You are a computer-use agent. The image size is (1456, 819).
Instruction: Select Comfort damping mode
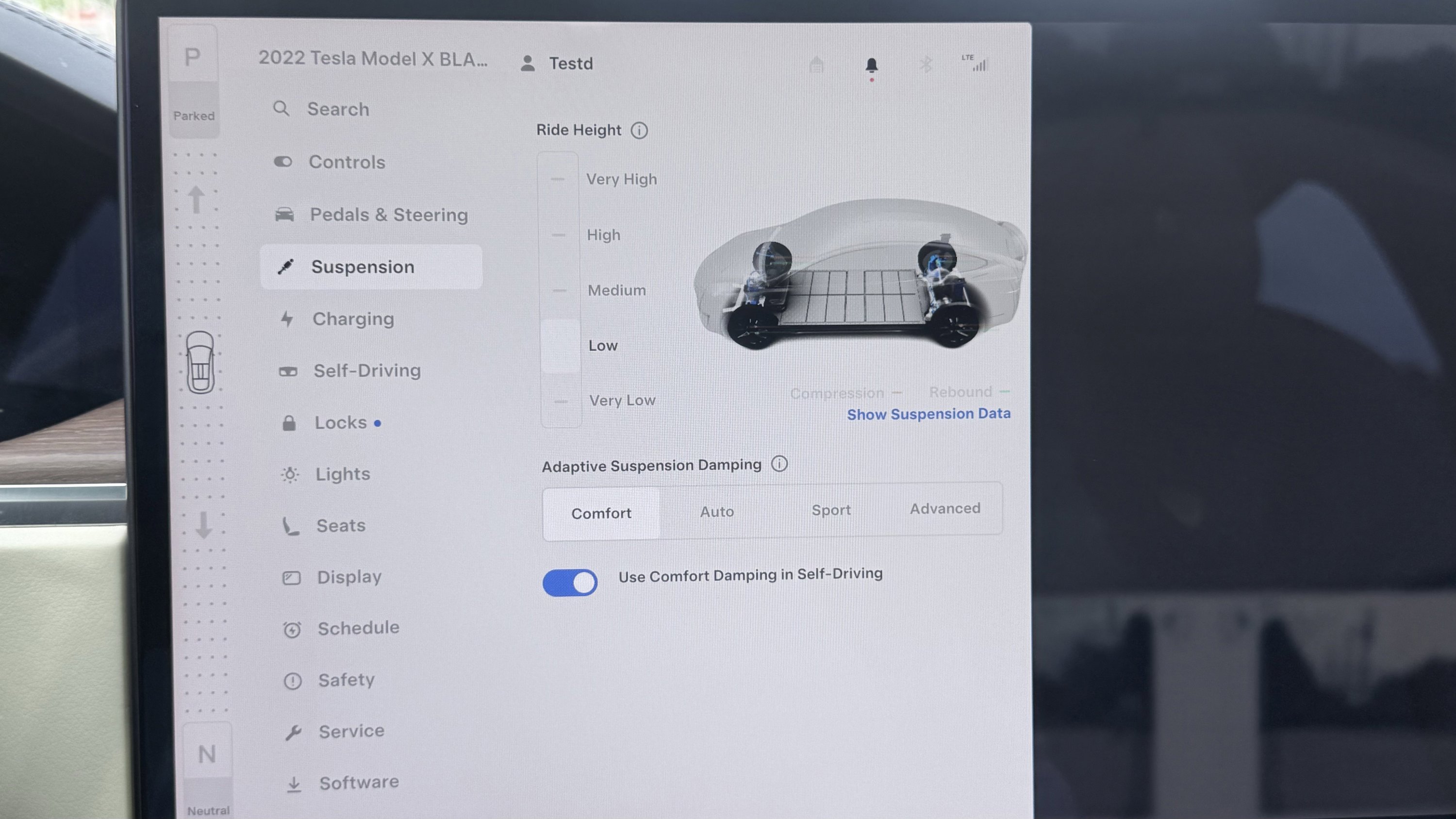click(x=601, y=513)
